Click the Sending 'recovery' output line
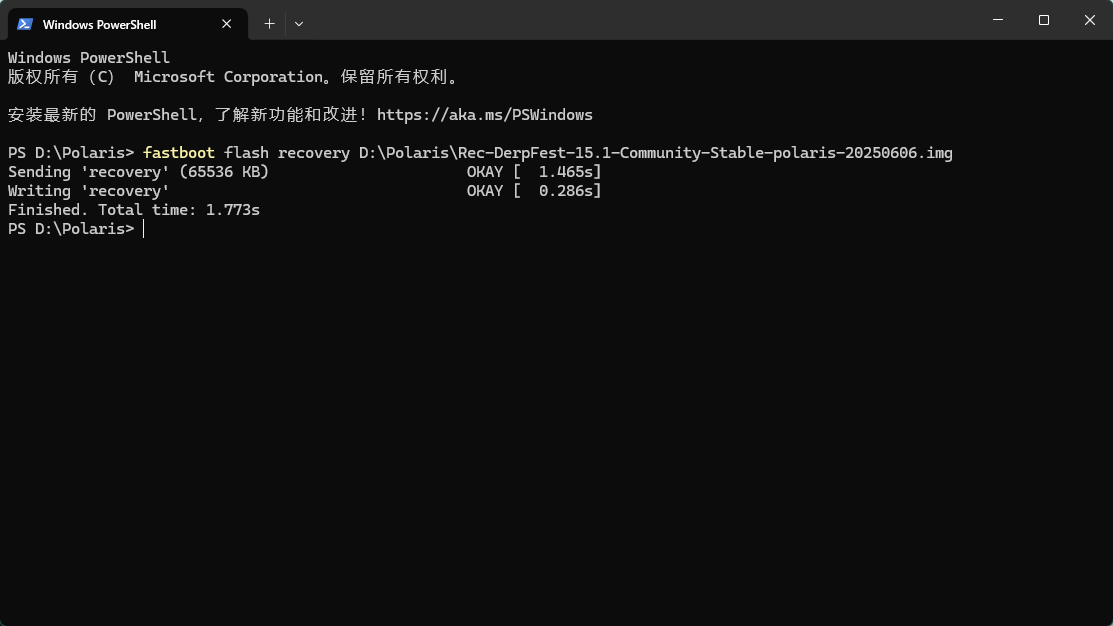Screen dimensions: 1113x626 click(138, 172)
